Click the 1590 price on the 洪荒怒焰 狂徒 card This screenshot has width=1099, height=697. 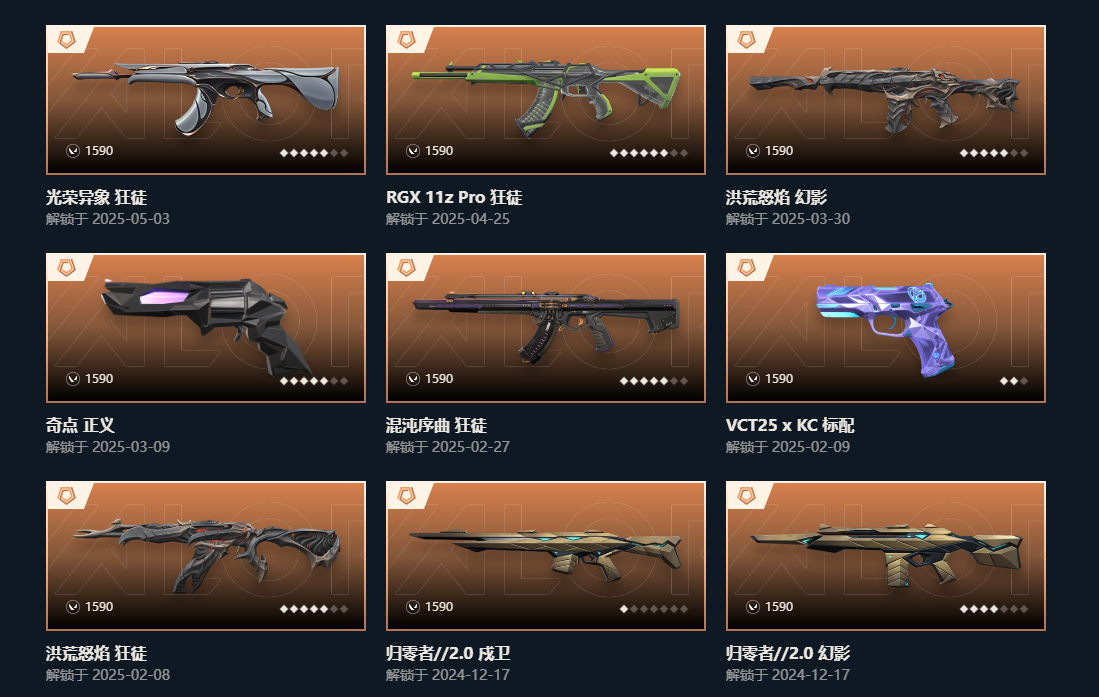tap(99, 607)
